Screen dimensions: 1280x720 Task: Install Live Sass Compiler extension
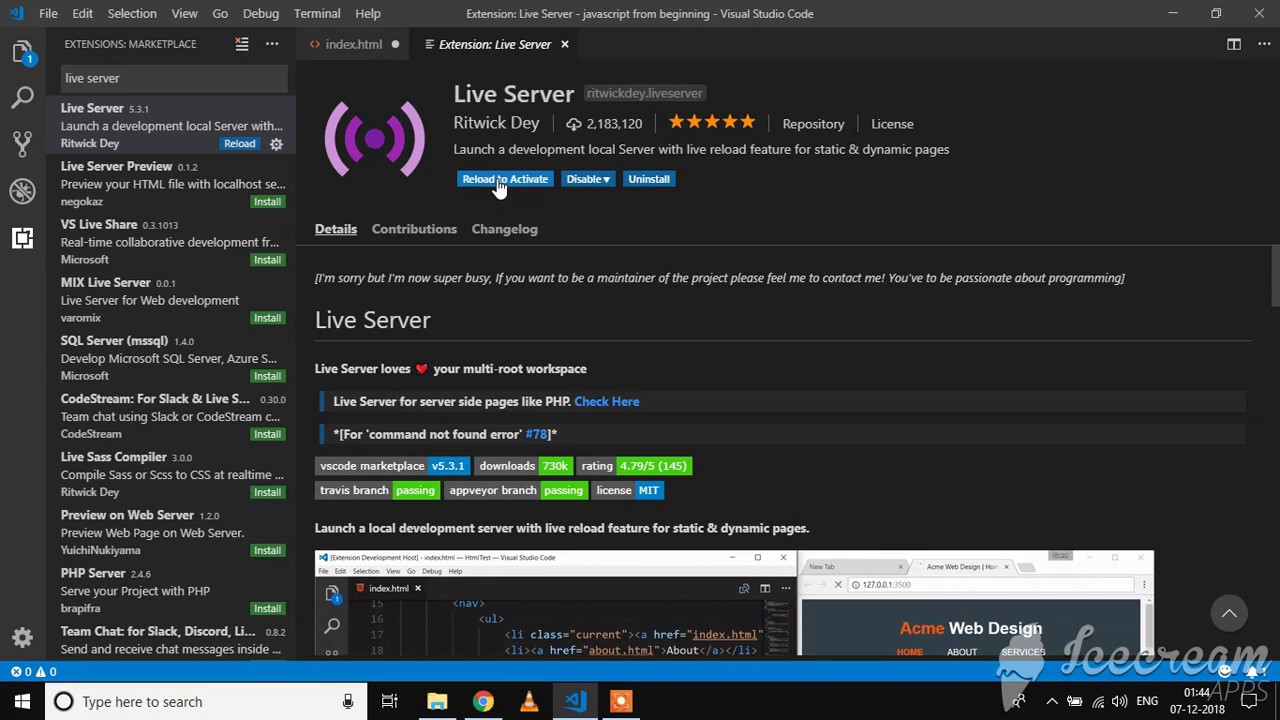tap(267, 492)
